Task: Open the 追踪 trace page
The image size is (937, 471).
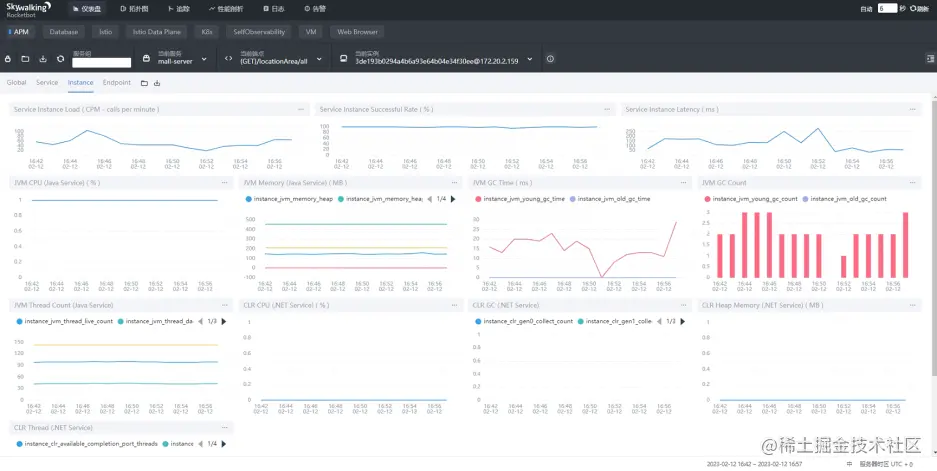Action: coord(179,9)
